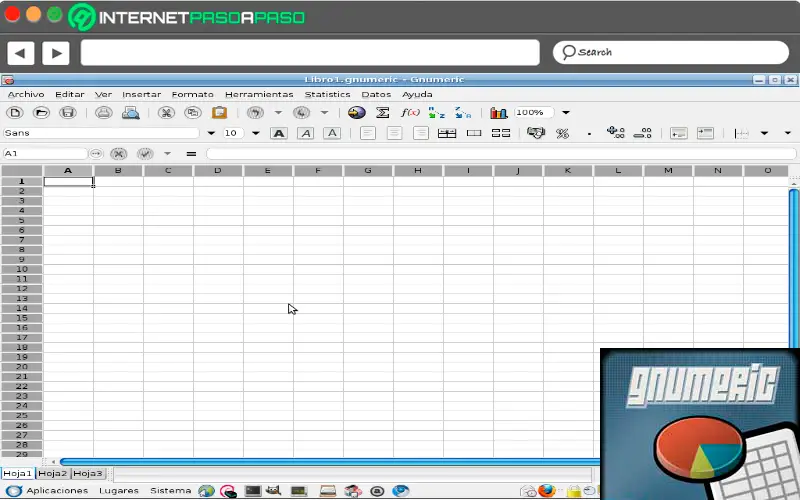Screen dimensions: 800x500
Task: Accept cell entry with the checkmark button
Action: point(145,154)
